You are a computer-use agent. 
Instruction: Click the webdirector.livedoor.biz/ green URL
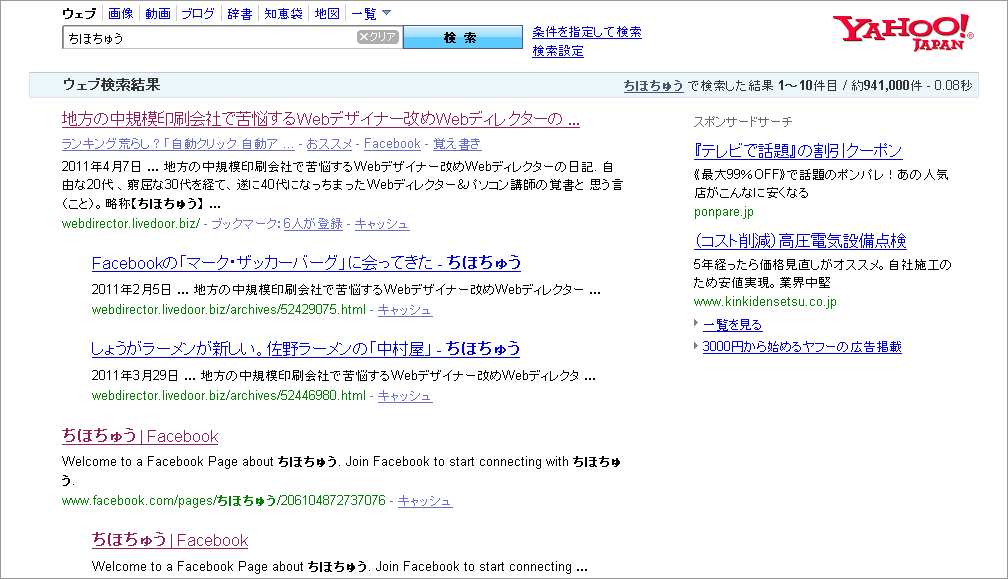130,224
